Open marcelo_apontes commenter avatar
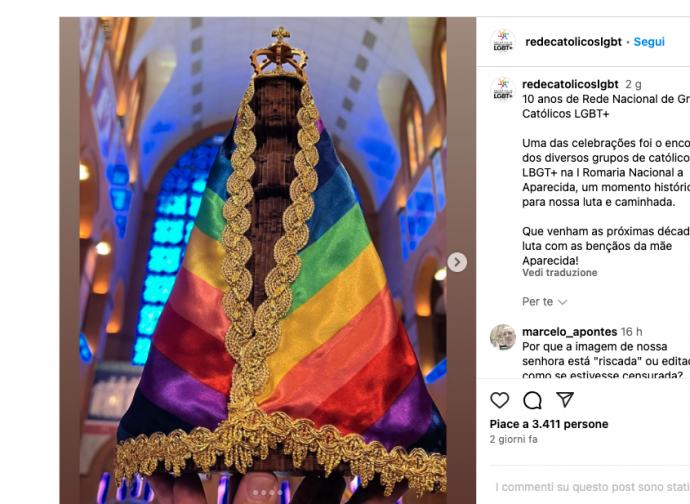The image size is (690, 504). coord(503,337)
